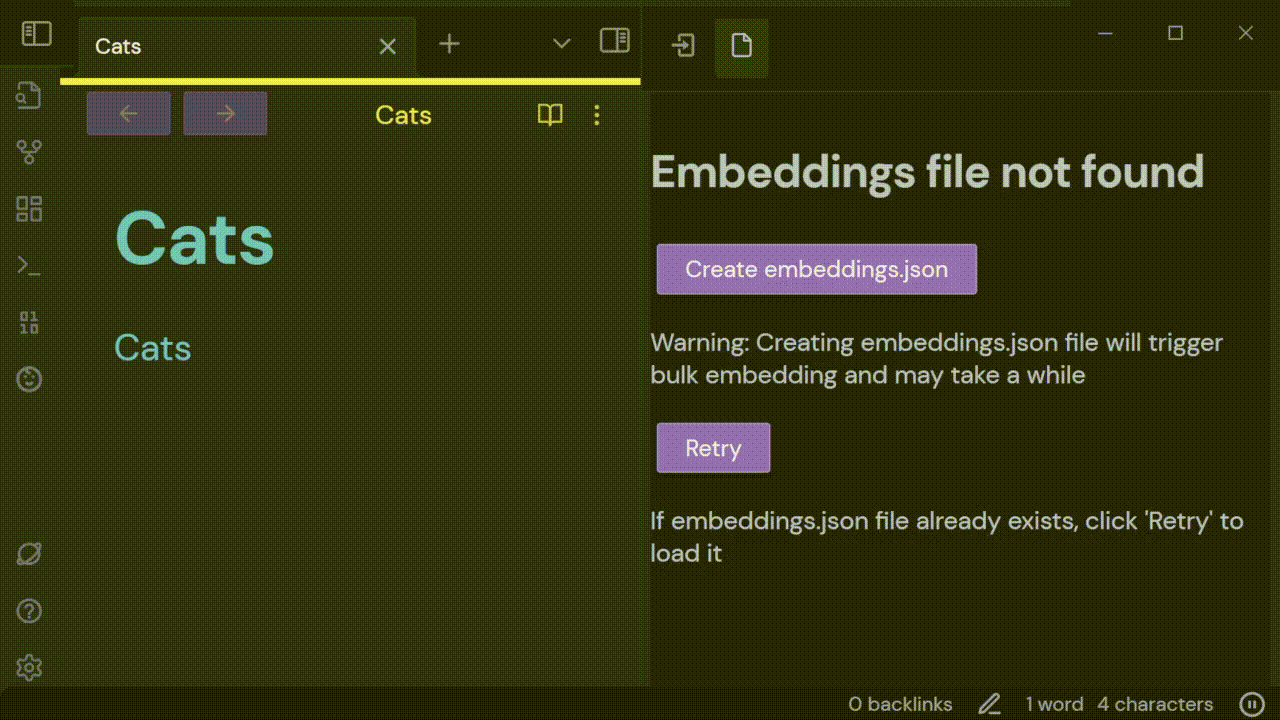Click the binary digits ribbon icon

tap(29, 322)
